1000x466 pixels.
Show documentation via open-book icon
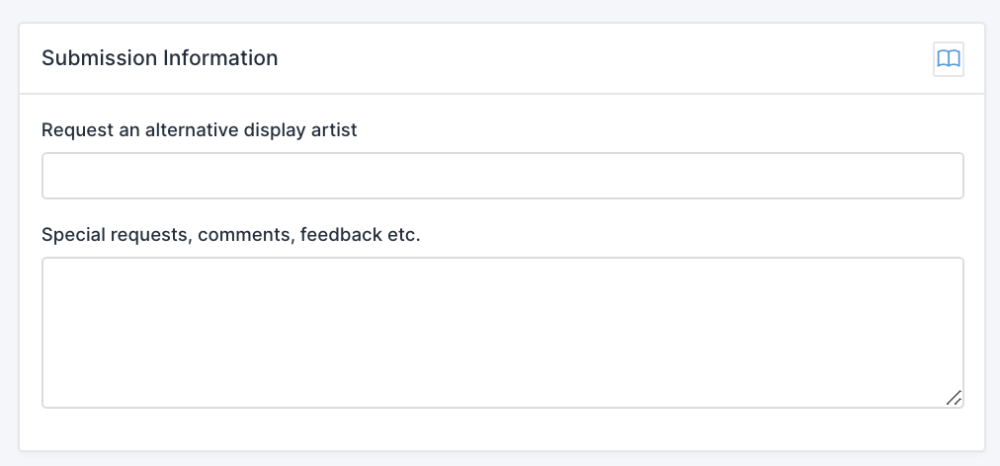[x=948, y=59]
